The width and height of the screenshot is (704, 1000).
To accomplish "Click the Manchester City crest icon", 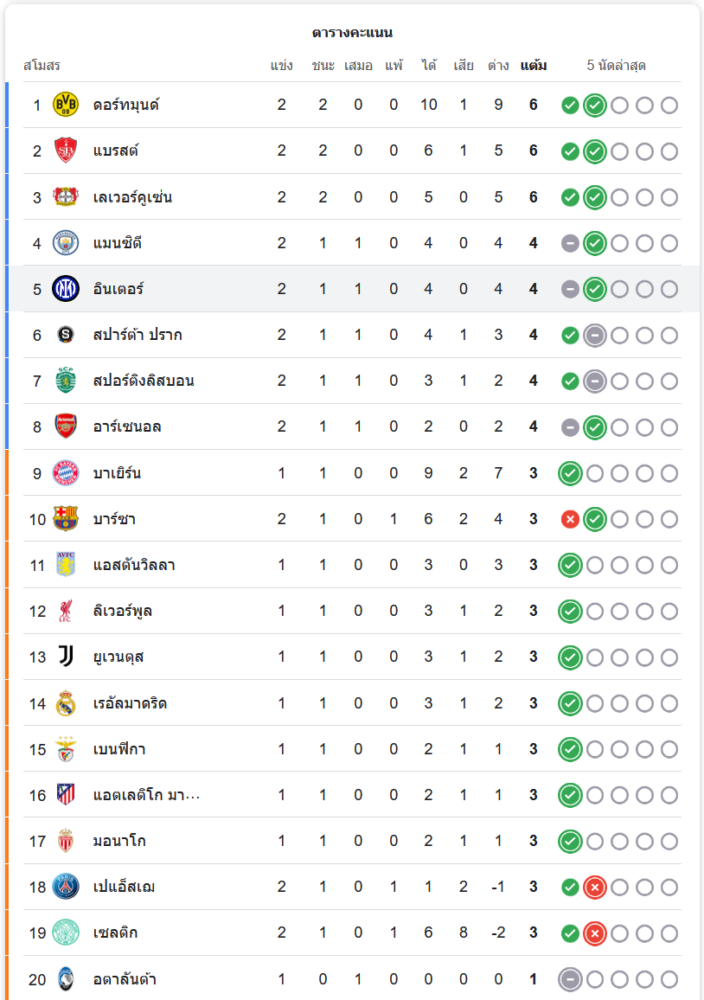I will pyautogui.click(x=65, y=243).
